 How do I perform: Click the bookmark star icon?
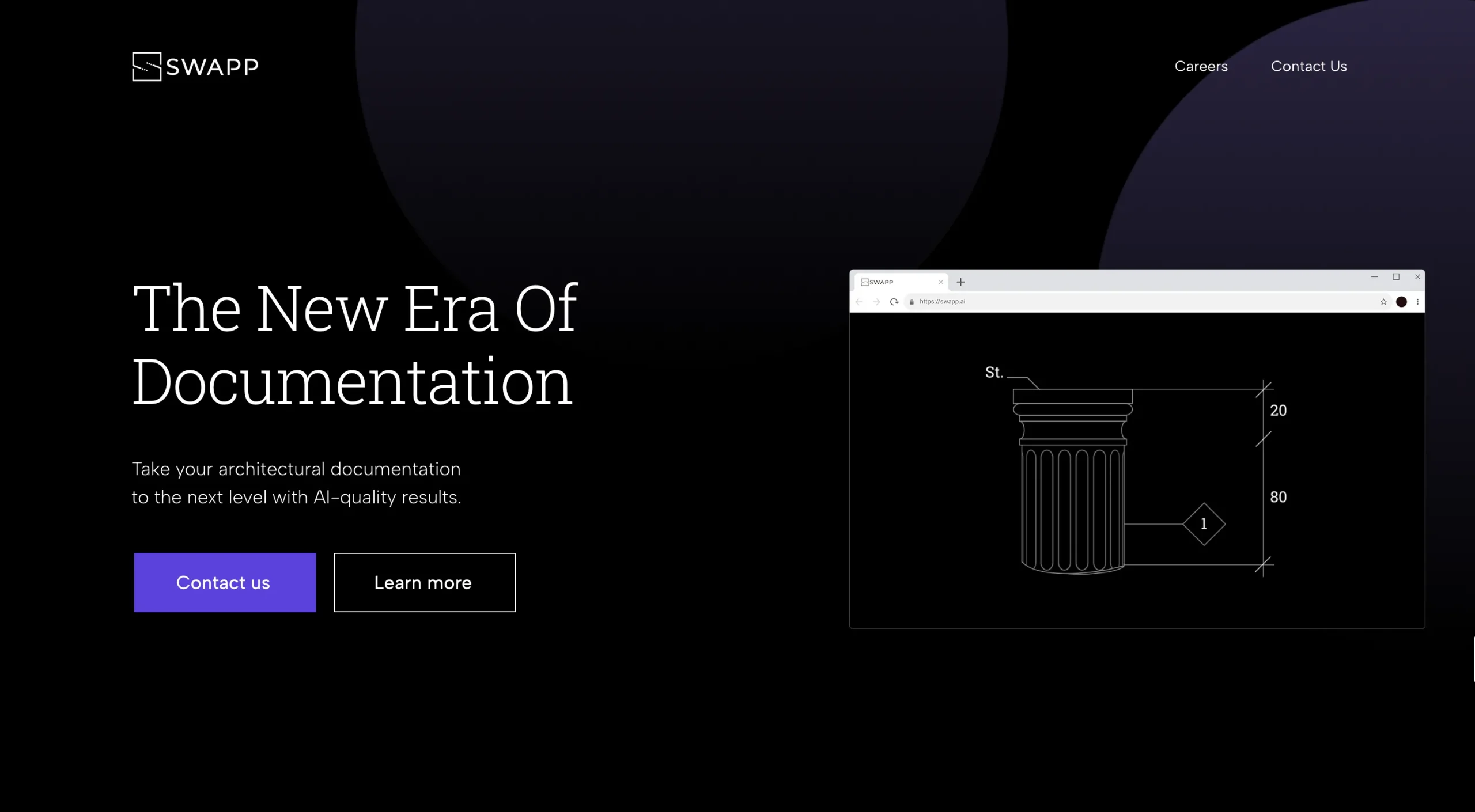[x=1383, y=302]
